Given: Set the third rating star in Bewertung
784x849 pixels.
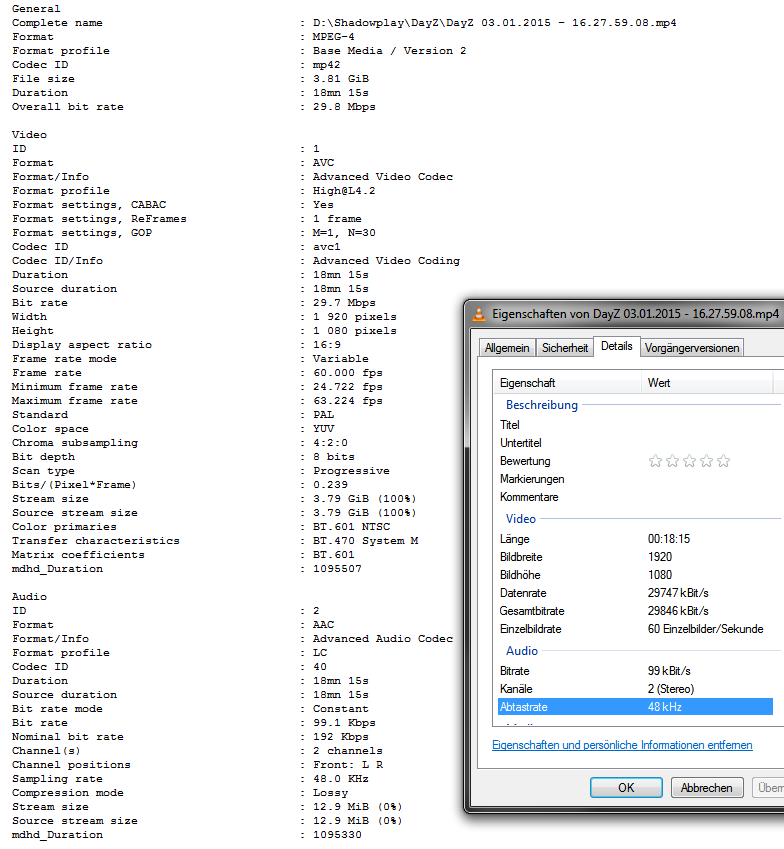Looking at the screenshot, I should pos(689,461).
